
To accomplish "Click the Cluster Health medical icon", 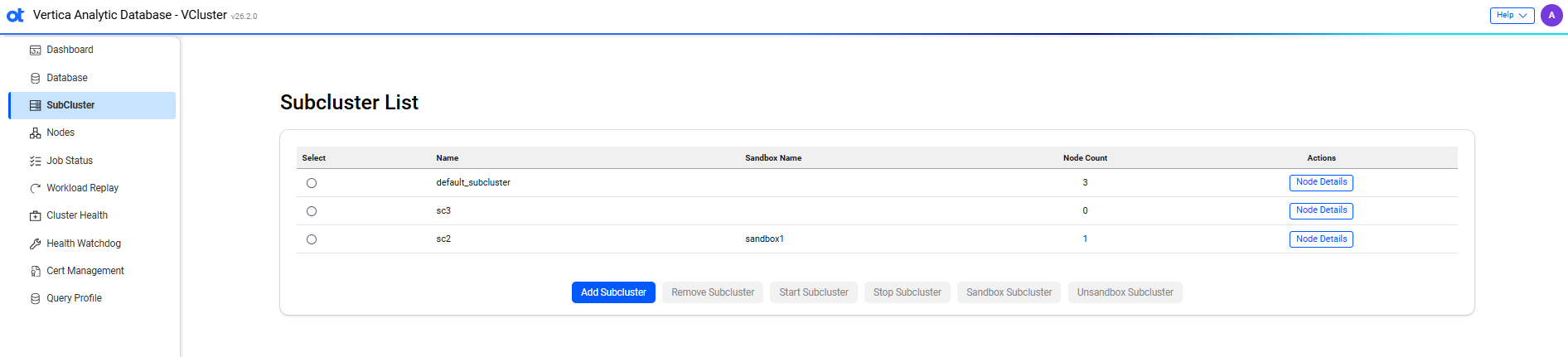I will point(36,216).
